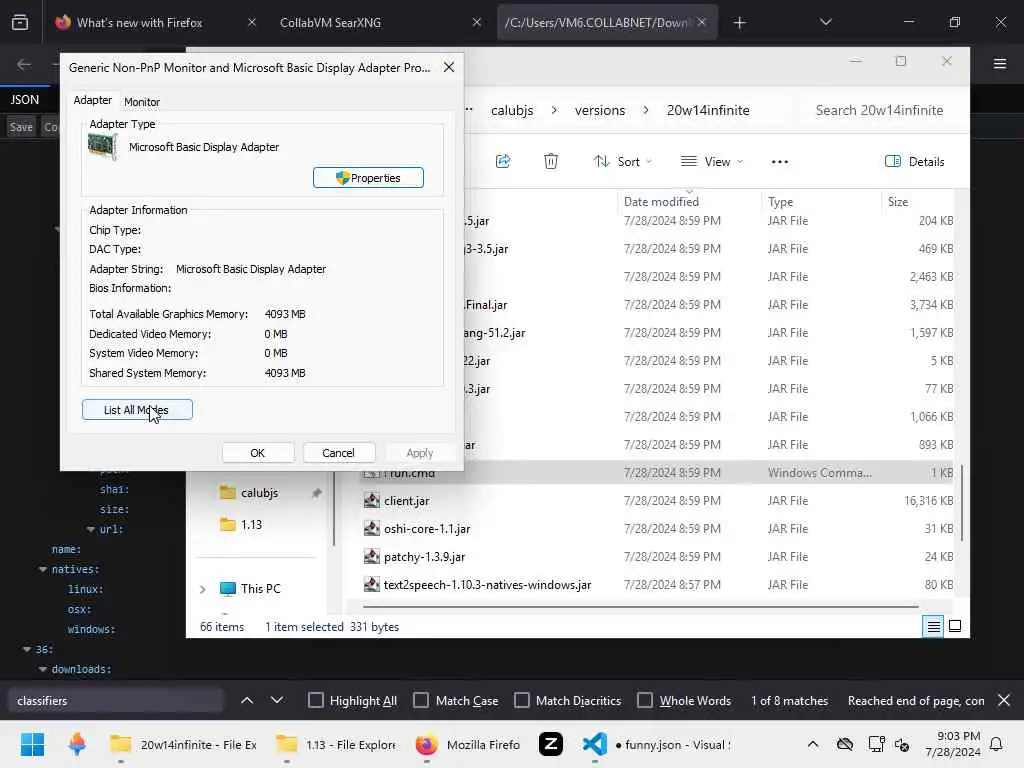Click OK in adapter properties dialog
This screenshot has height=768, width=1024.
(258, 453)
